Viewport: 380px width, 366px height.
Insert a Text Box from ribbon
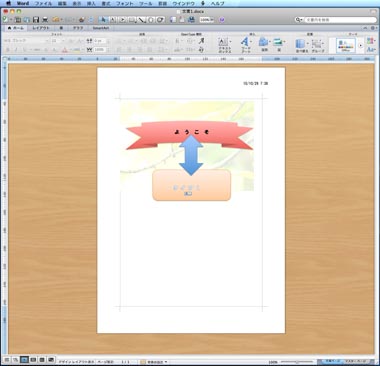[x=225, y=45]
